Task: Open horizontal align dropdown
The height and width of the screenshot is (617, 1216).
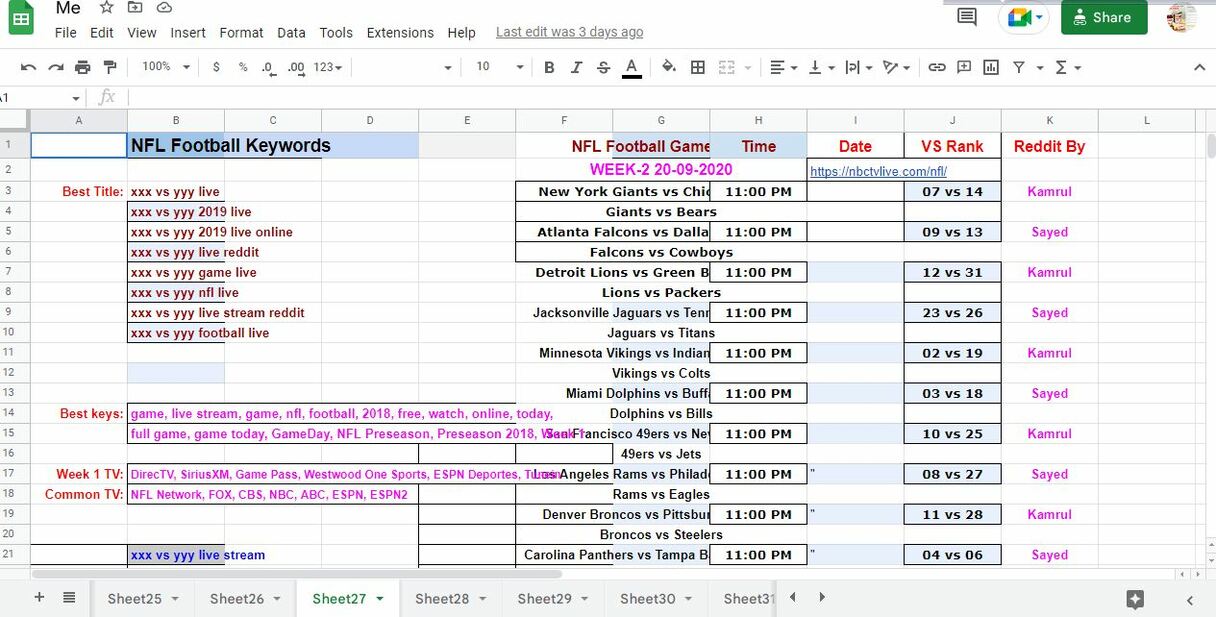Action: tap(784, 67)
